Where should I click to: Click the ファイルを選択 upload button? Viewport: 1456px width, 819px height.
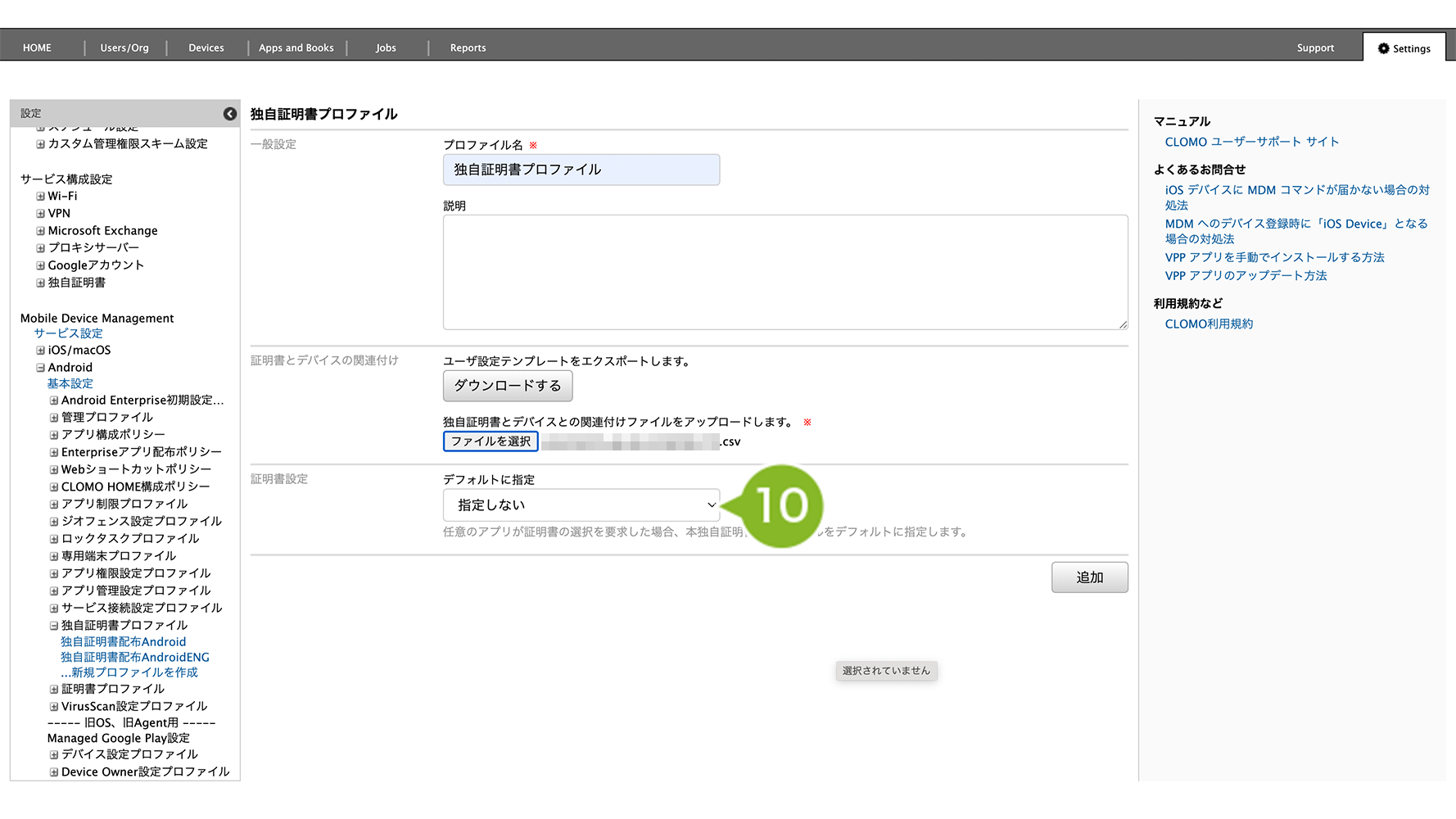pos(491,441)
